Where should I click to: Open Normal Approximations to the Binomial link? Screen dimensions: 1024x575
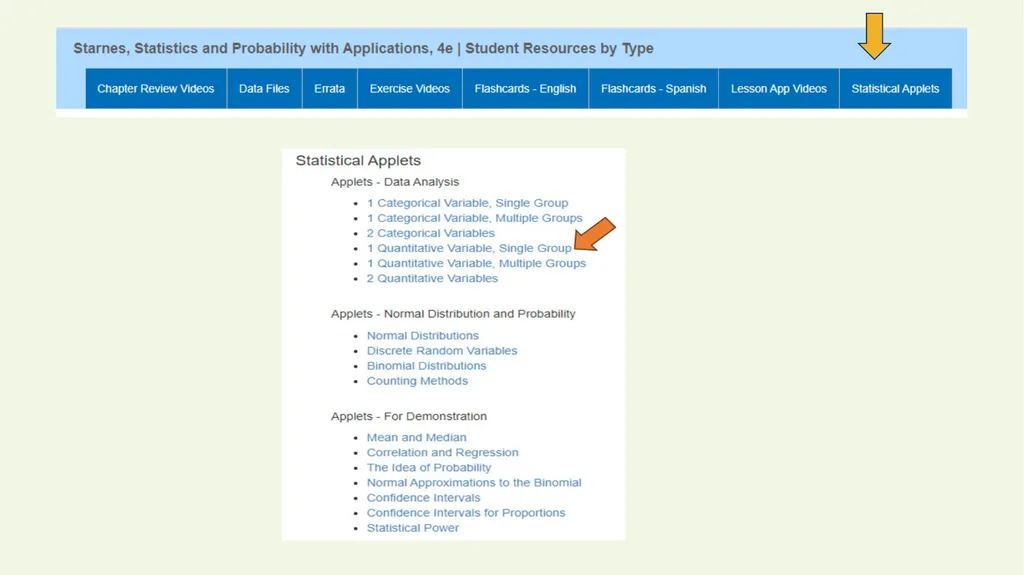[473, 483]
